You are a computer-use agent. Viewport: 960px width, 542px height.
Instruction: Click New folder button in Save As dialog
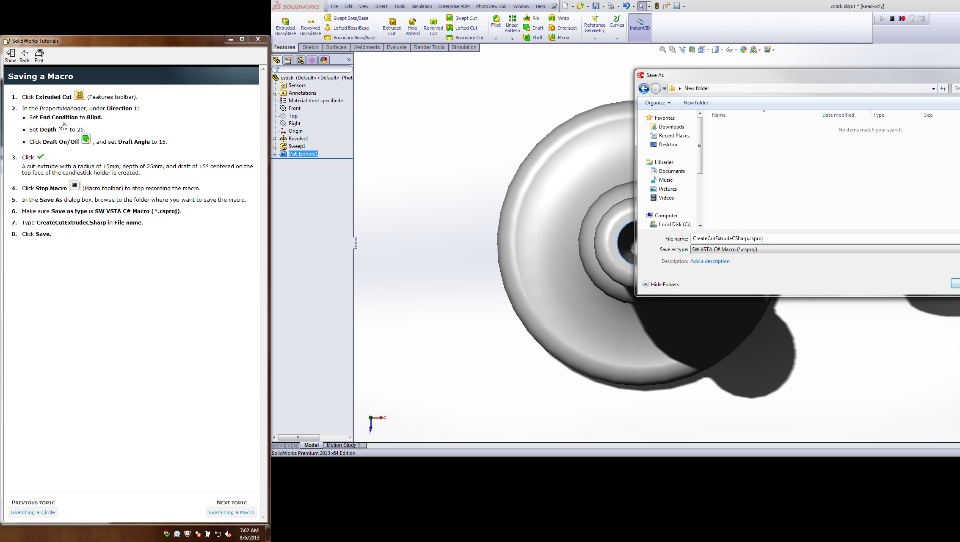pos(696,103)
